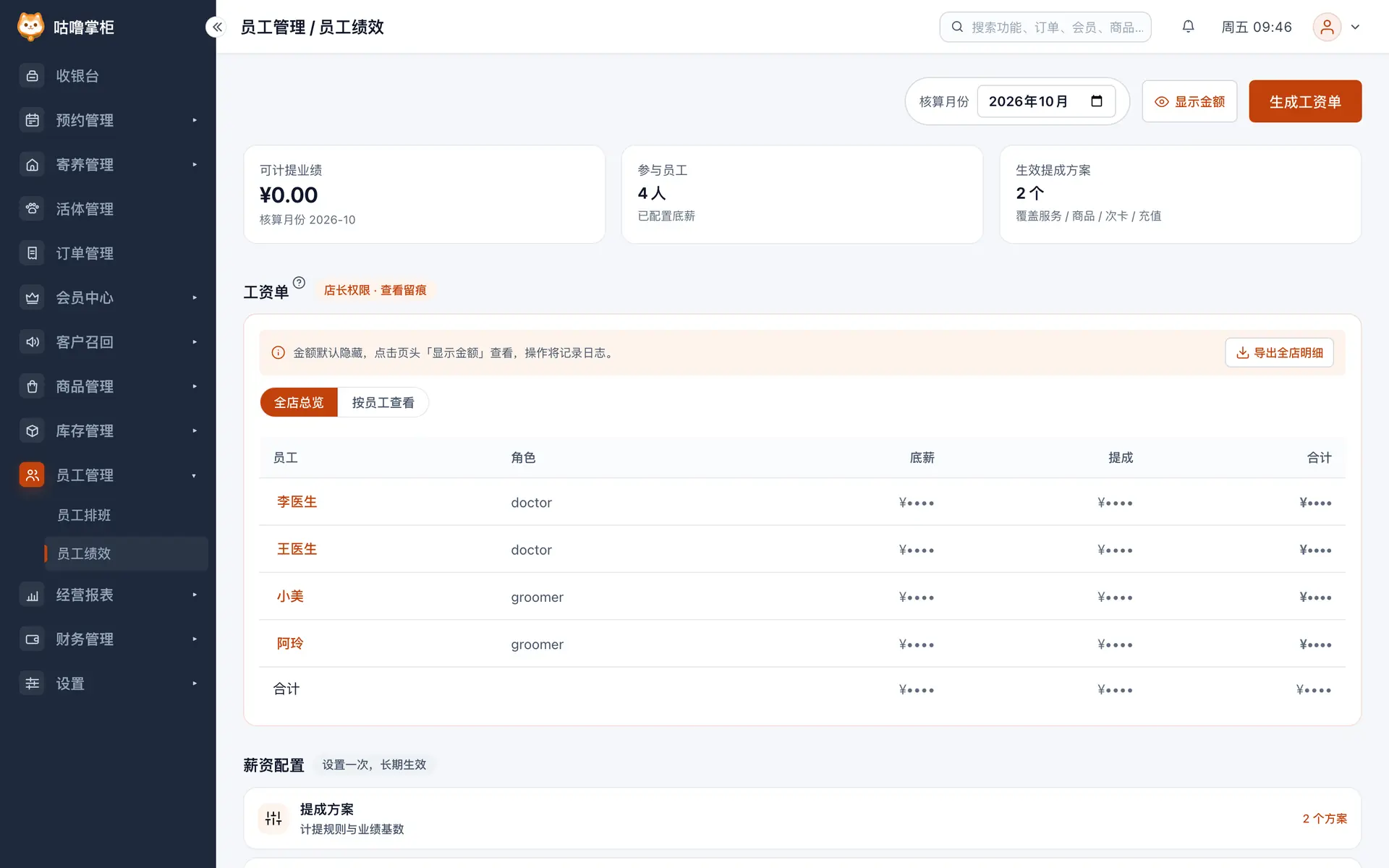Click the 员工管理 people icon
The width and height of the screenshot is (1389, 868).
[x=32, y=475]
